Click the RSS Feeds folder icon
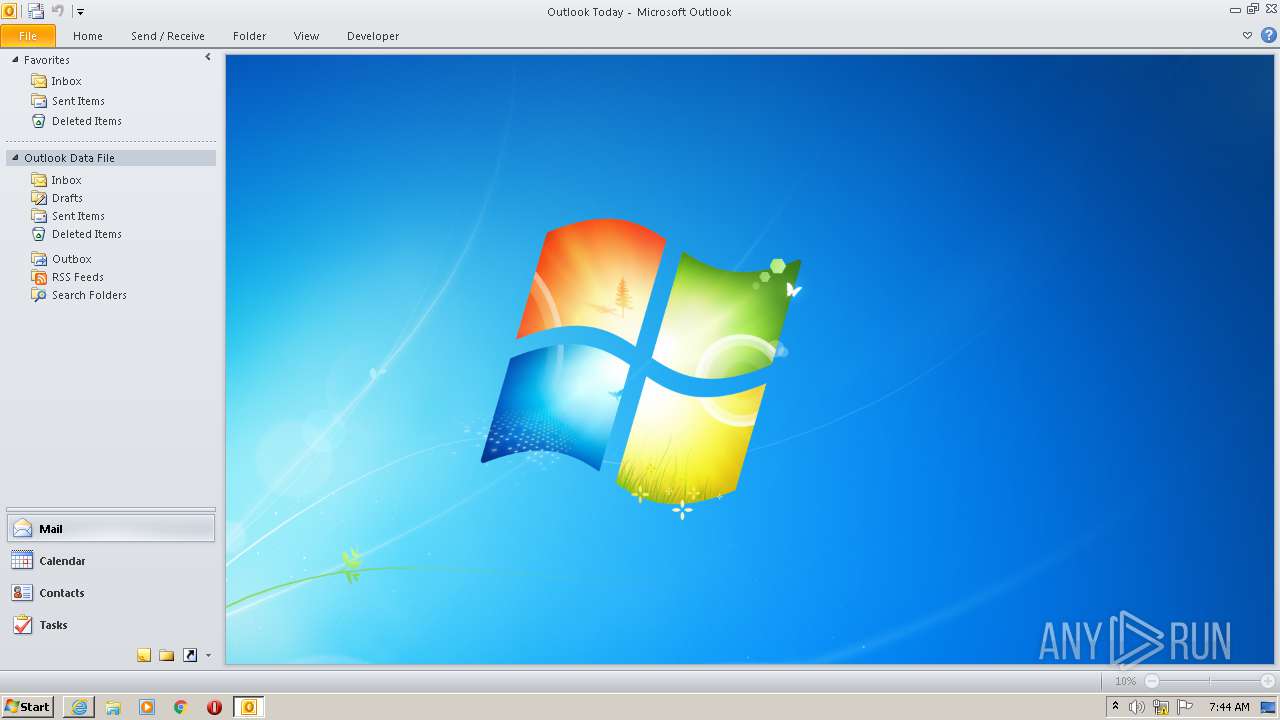 coord(39,277)
